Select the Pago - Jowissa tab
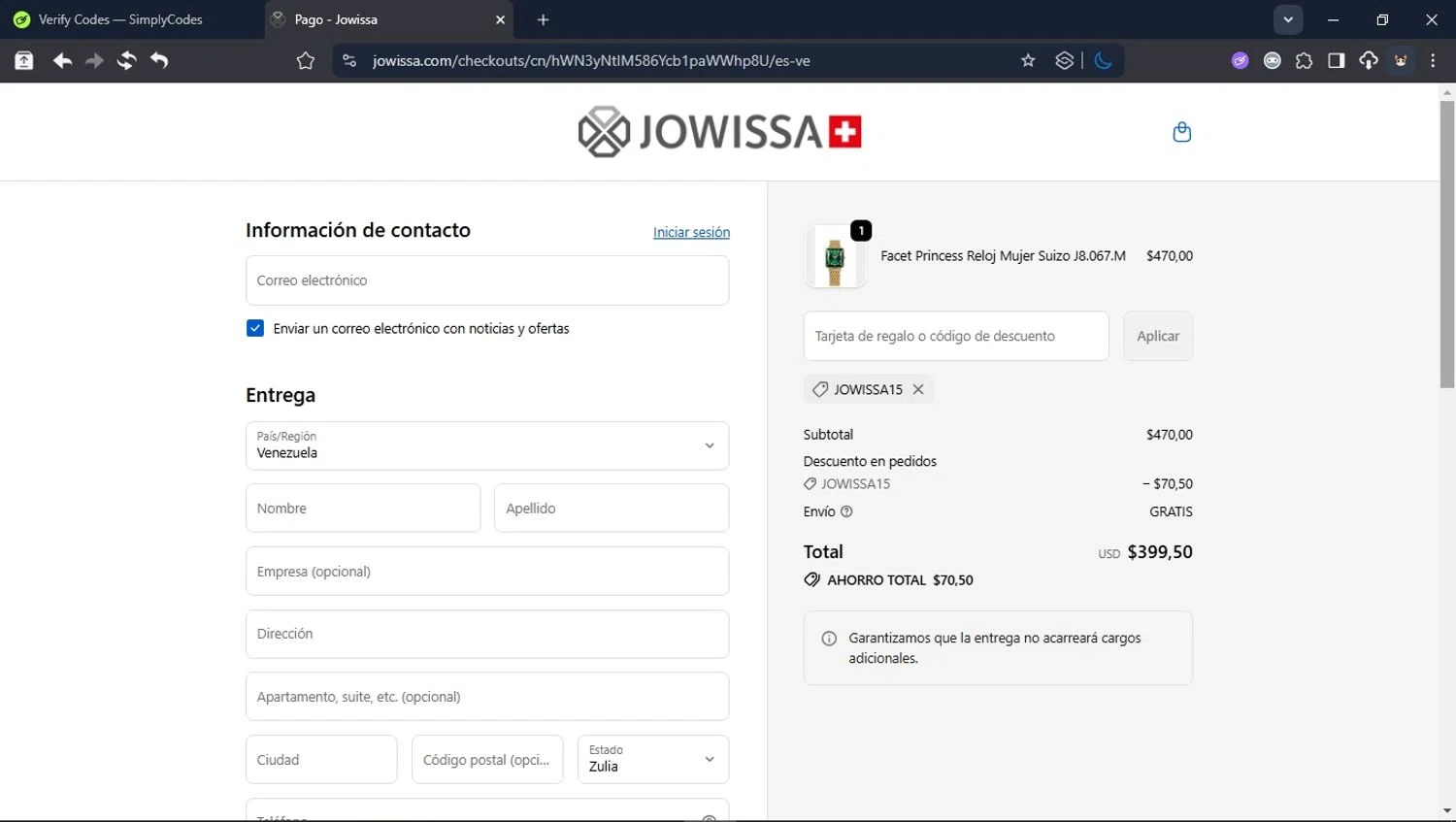The image size is (1456, 822). (388, 19)
